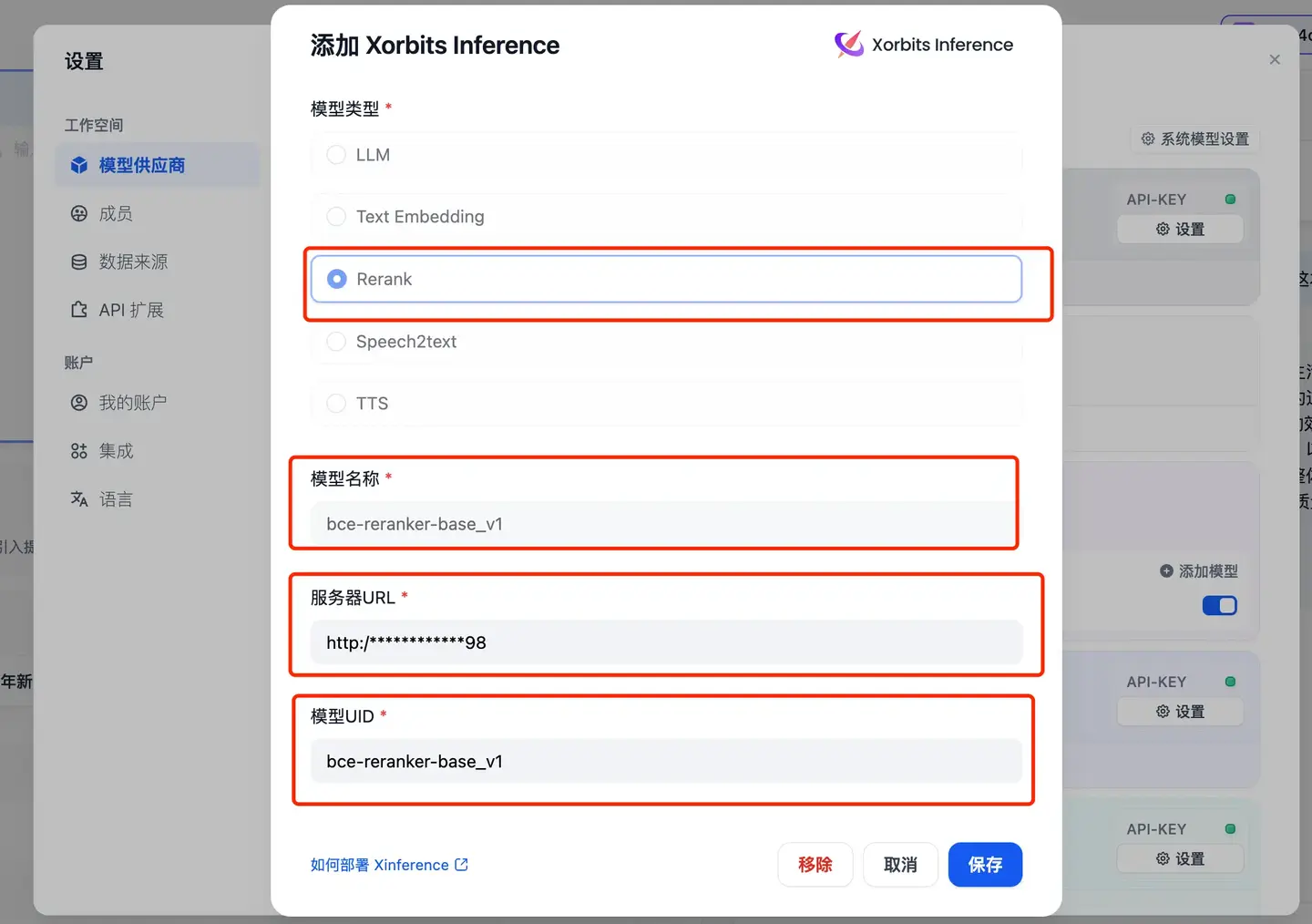The height and width of the screenshot is (924, 1312).
Task: Click the 移除 remove button
Action: coord(815,864)
